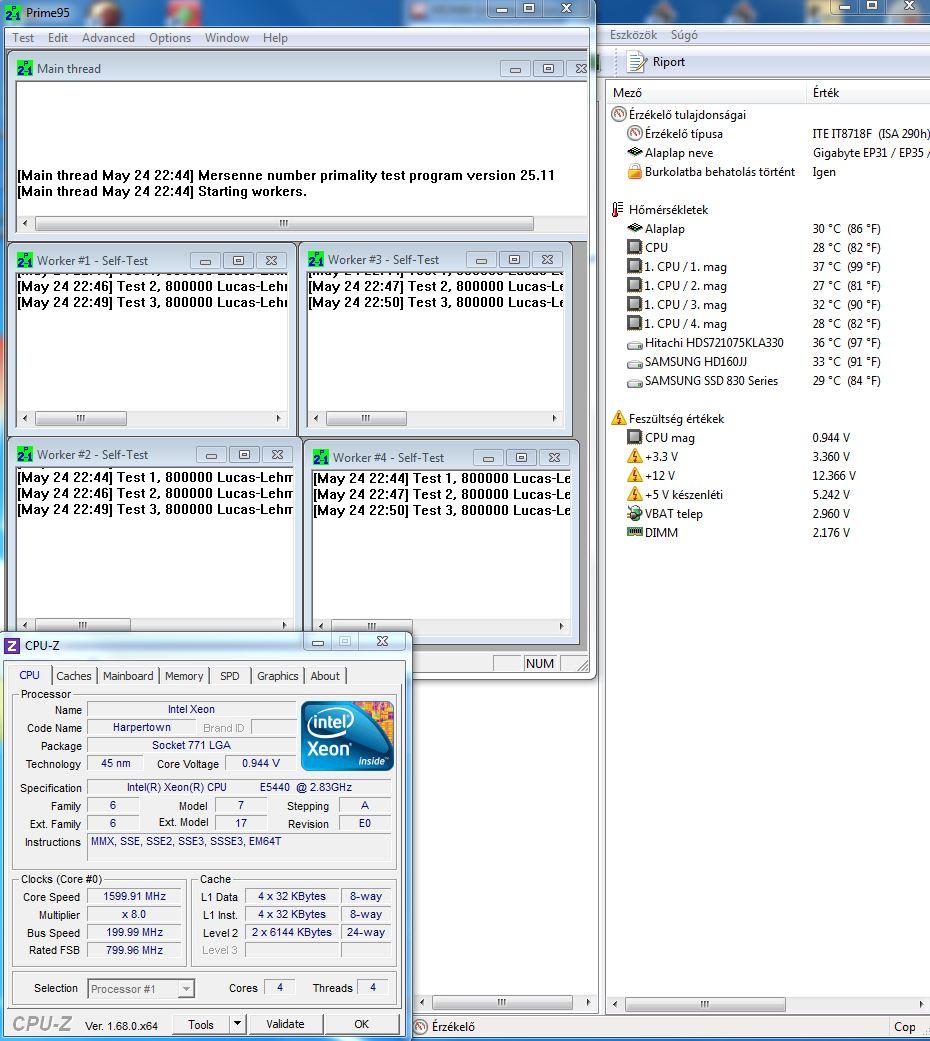930x1041 pixels.
Task: Click the Hőmérsékletek thermometer icon
Action: coord(618,209)
